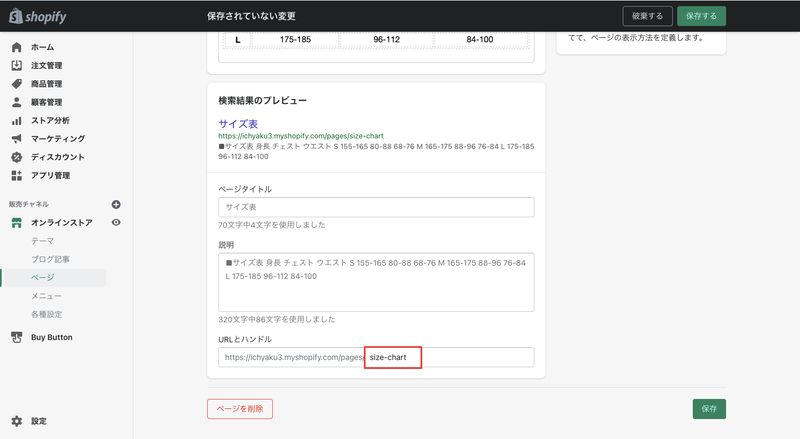Image resolution: width=800 pixels, height=439 pixels.
Task: Focus the ページタイトル input field
Action: pos(376,207)
